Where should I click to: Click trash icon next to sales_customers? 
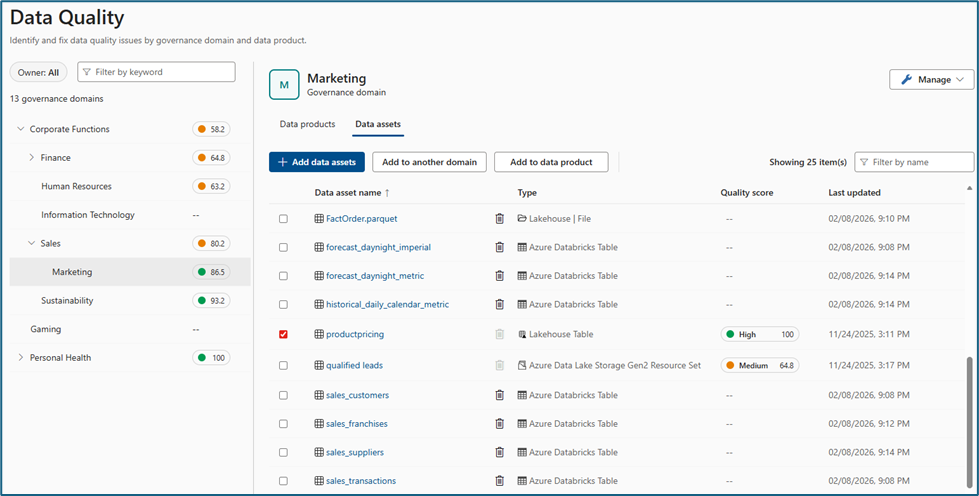pos(500,395)
